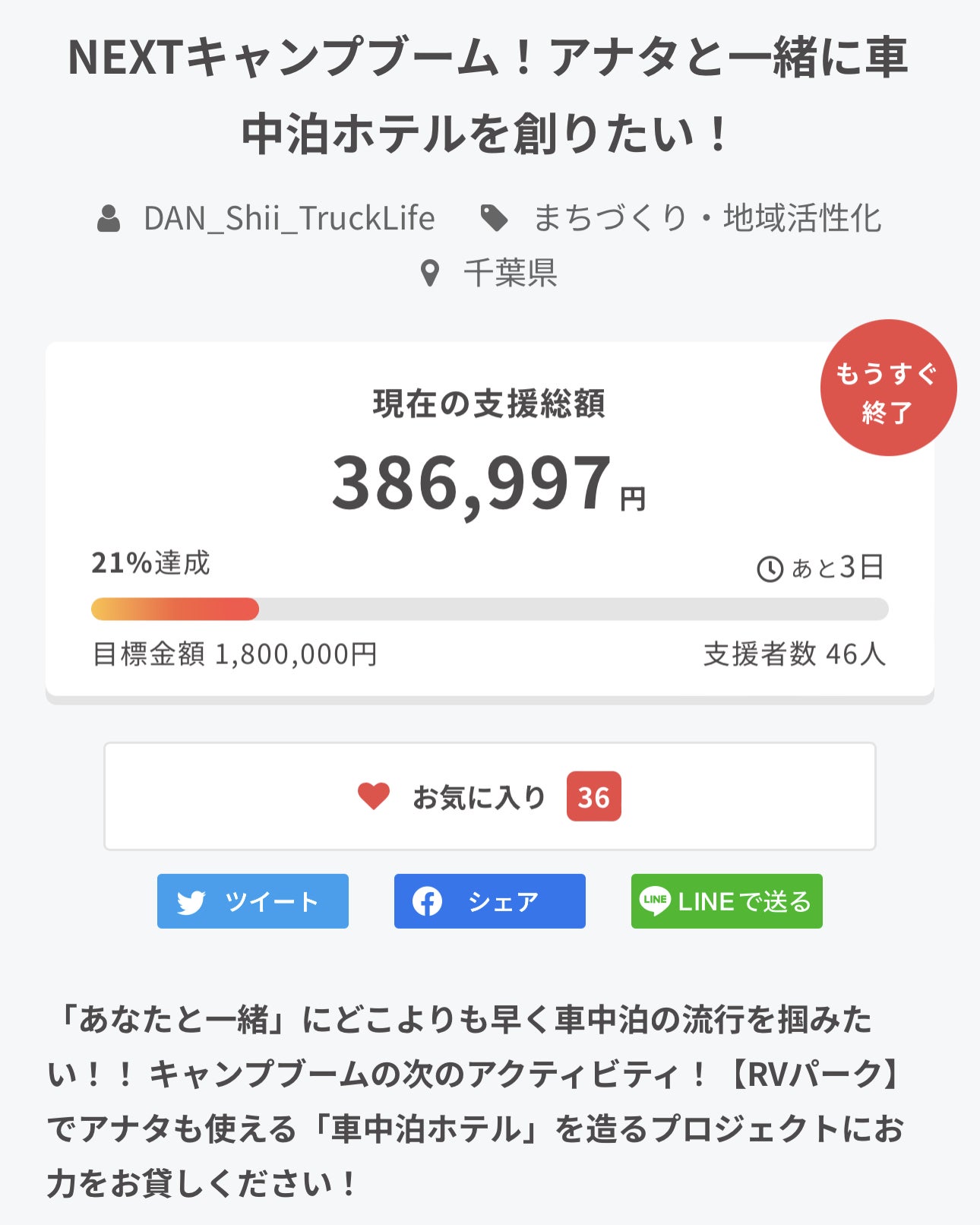980x1225 pixels.
Task: Click the tag icon before the category
Action: [495, 219]
